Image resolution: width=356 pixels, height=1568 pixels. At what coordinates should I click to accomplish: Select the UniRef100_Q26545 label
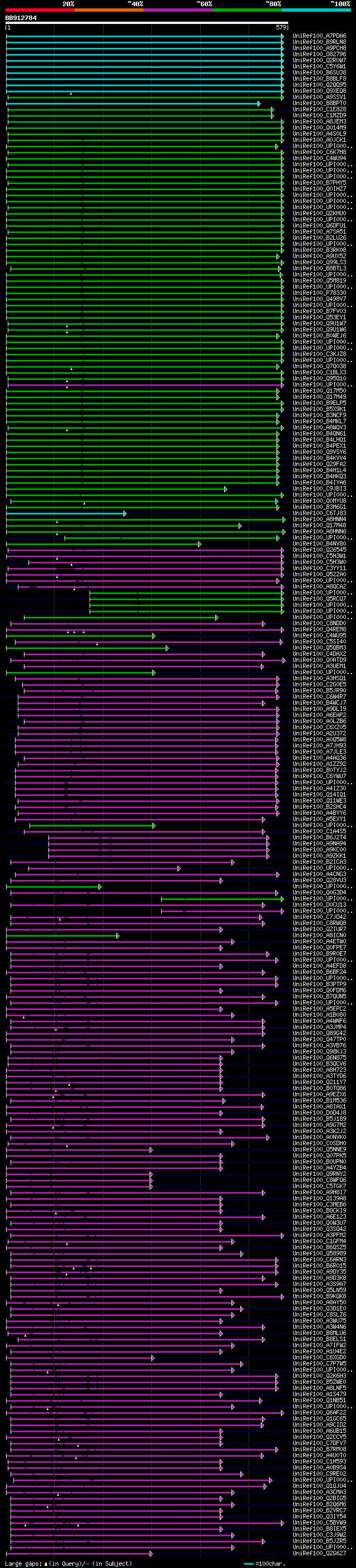point(319,550)
